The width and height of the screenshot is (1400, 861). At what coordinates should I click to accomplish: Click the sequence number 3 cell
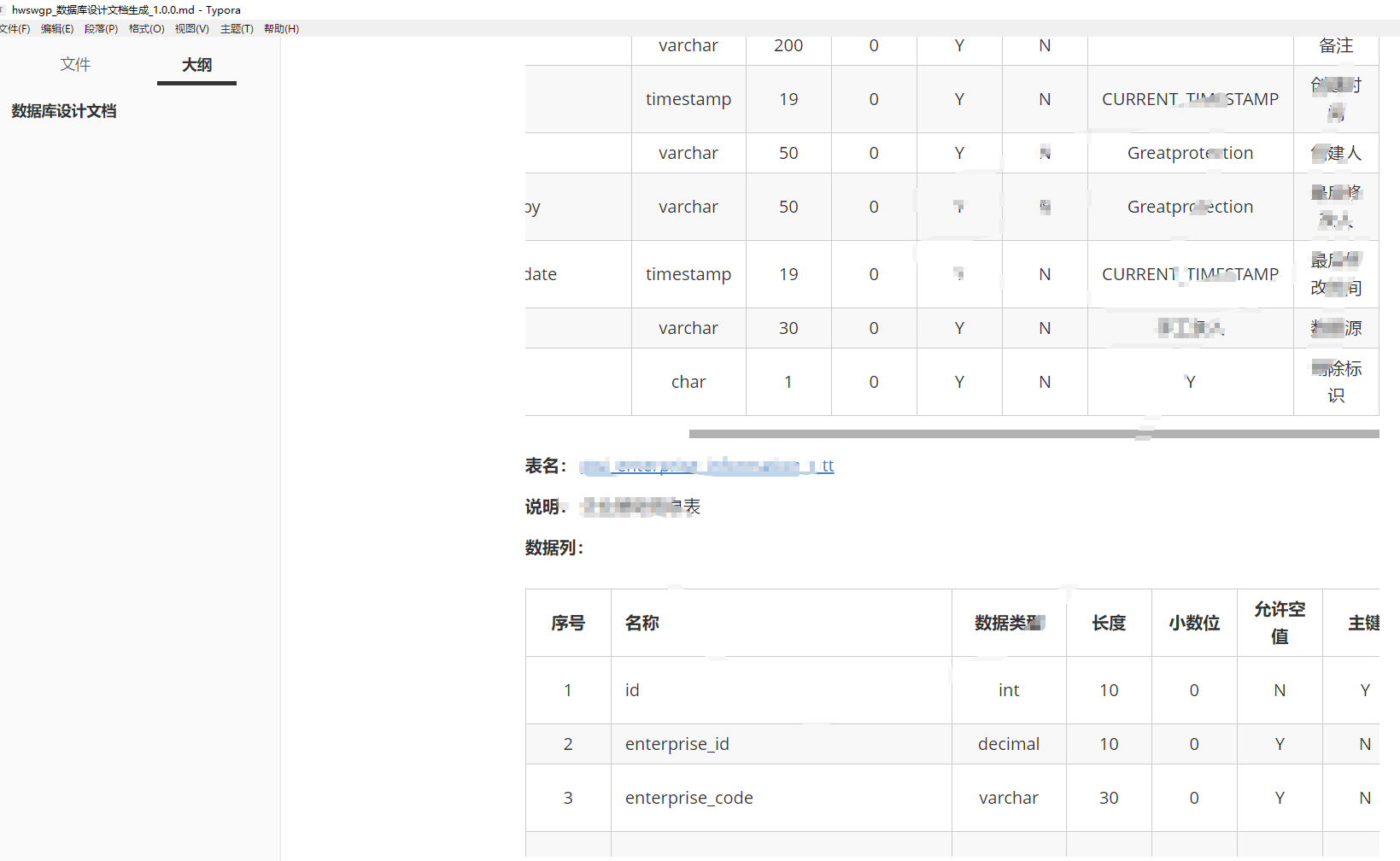coord(568,798)
